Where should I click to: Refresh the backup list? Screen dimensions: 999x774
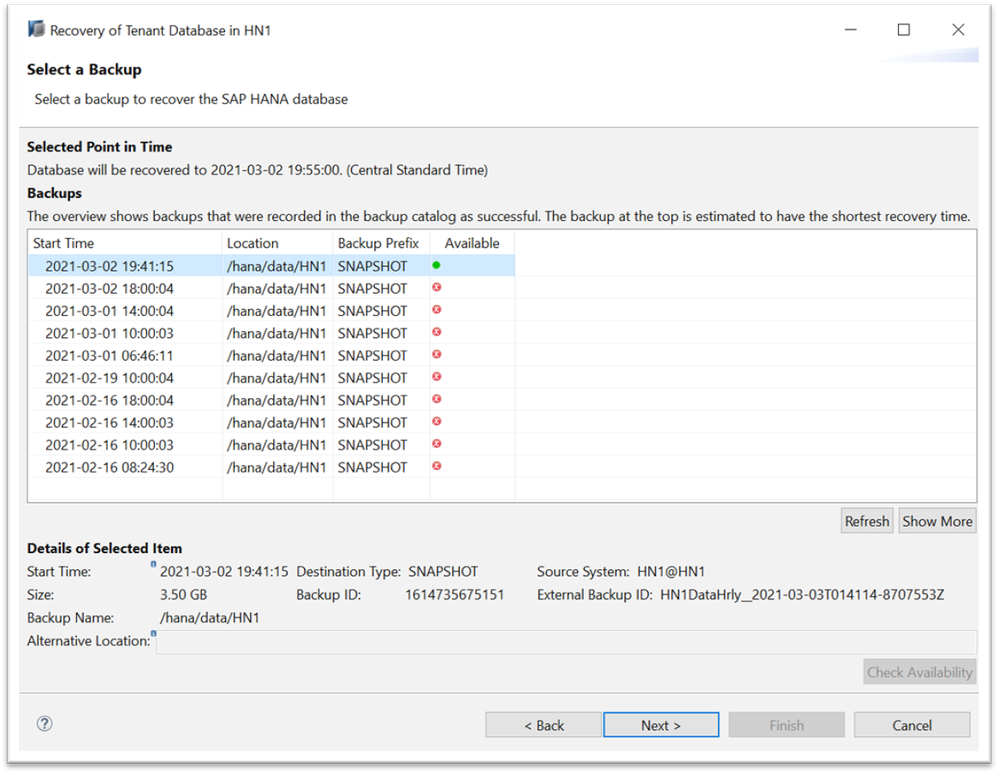[x=866, y=521]
